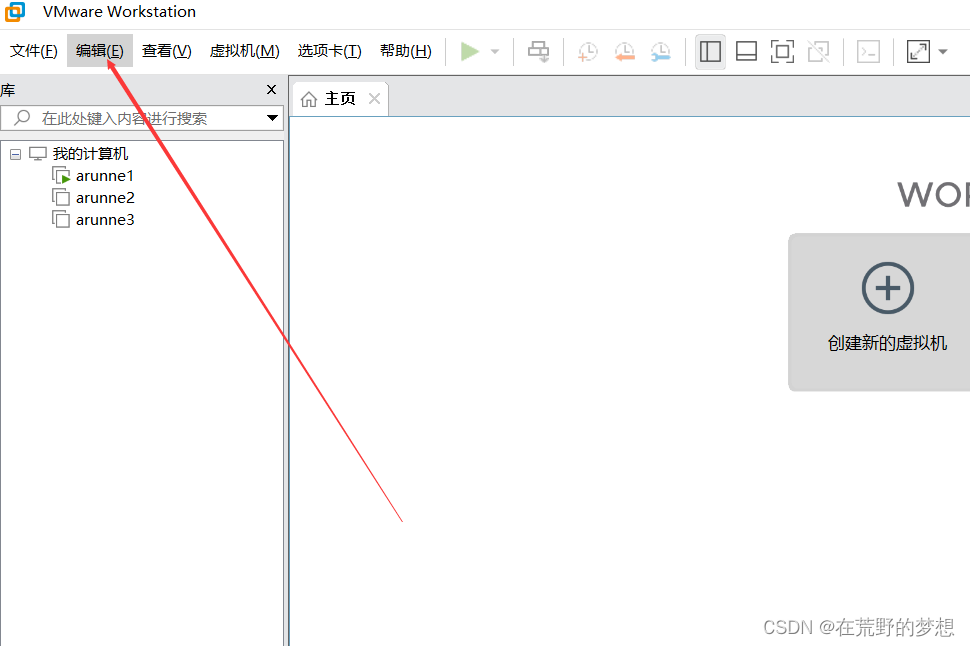This screenshot has height=646, width=970.
Task: Select 我的计算机 in the library tree
Action: pos(90,153)
